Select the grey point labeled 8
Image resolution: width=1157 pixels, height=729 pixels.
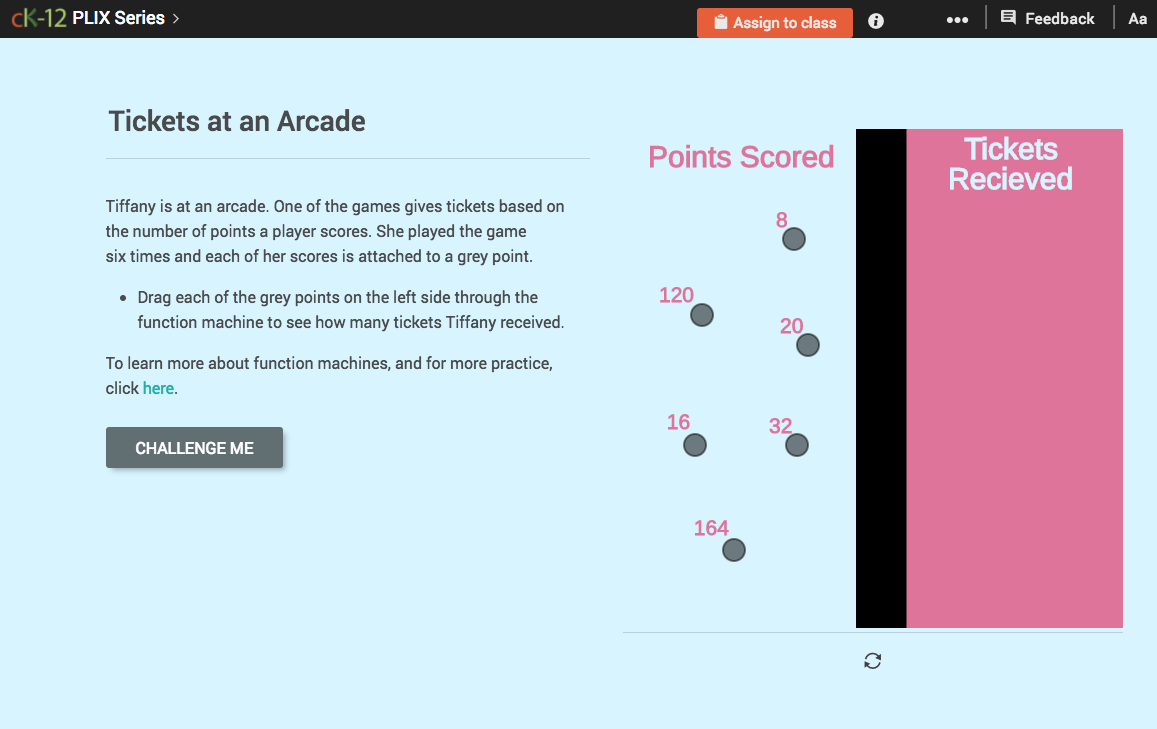(793, 239)
